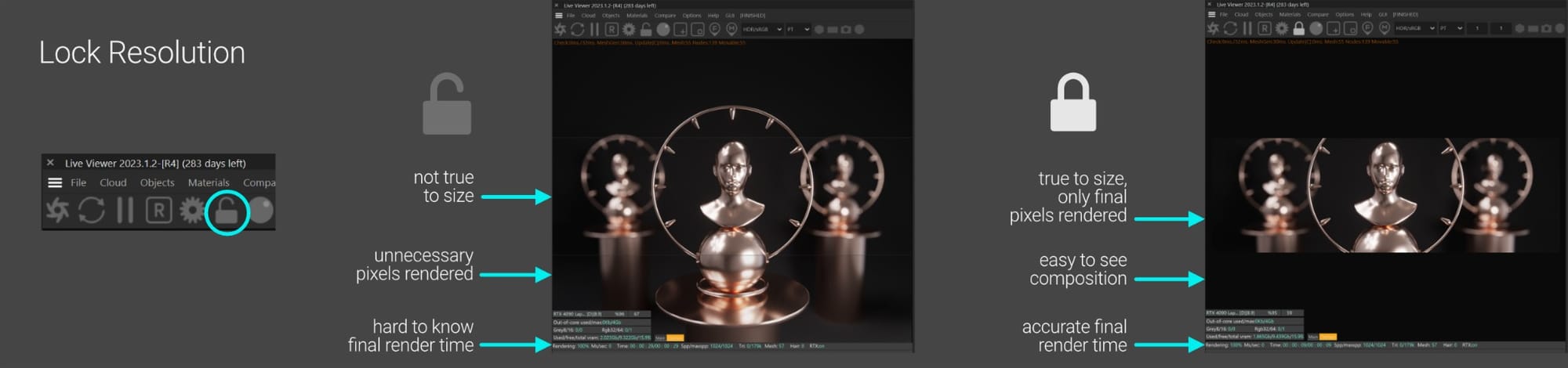This screenshot has height=368, width=1568.
Task: Open HDR/sRGB dropdown in right locked viewer
Action: (1415, 28)
